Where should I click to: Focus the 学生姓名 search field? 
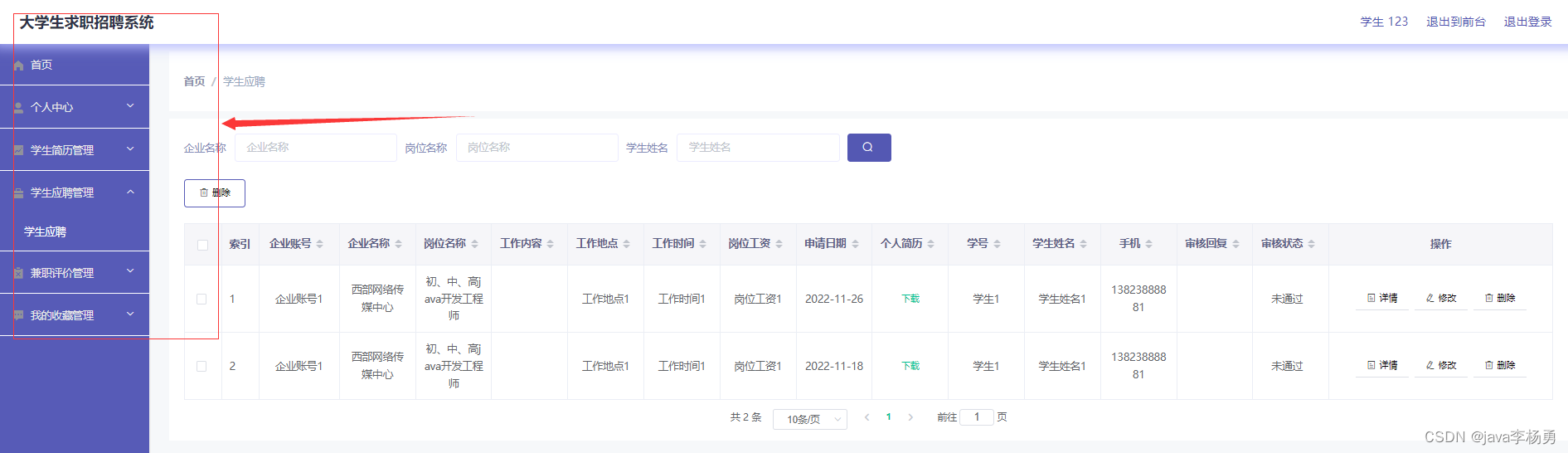(759, 148)
